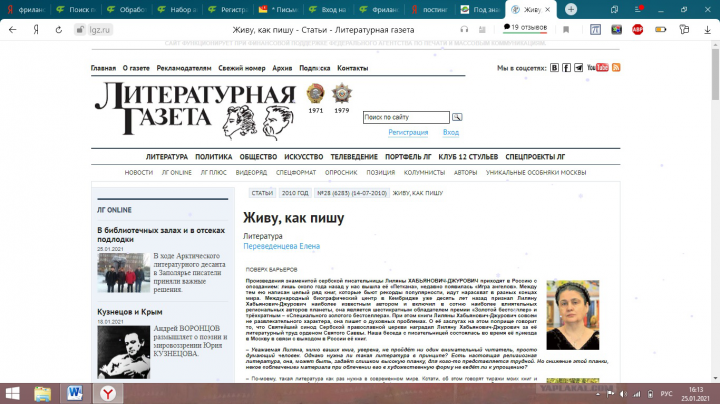The image size is (720, 404).
Task: Click the writer's portrait photo in article
Action: tap(573, 315)
